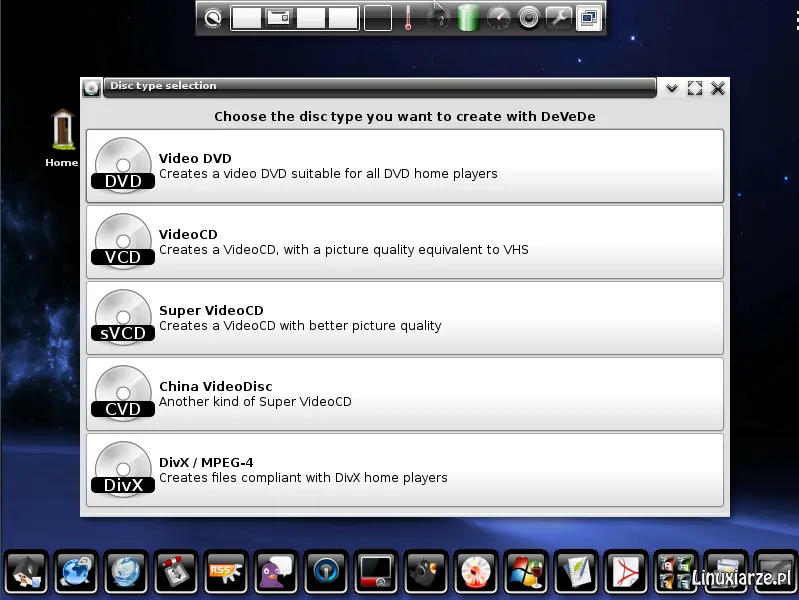Switch to the second virtual desktop
799x600 pixels.
[278, 18]
